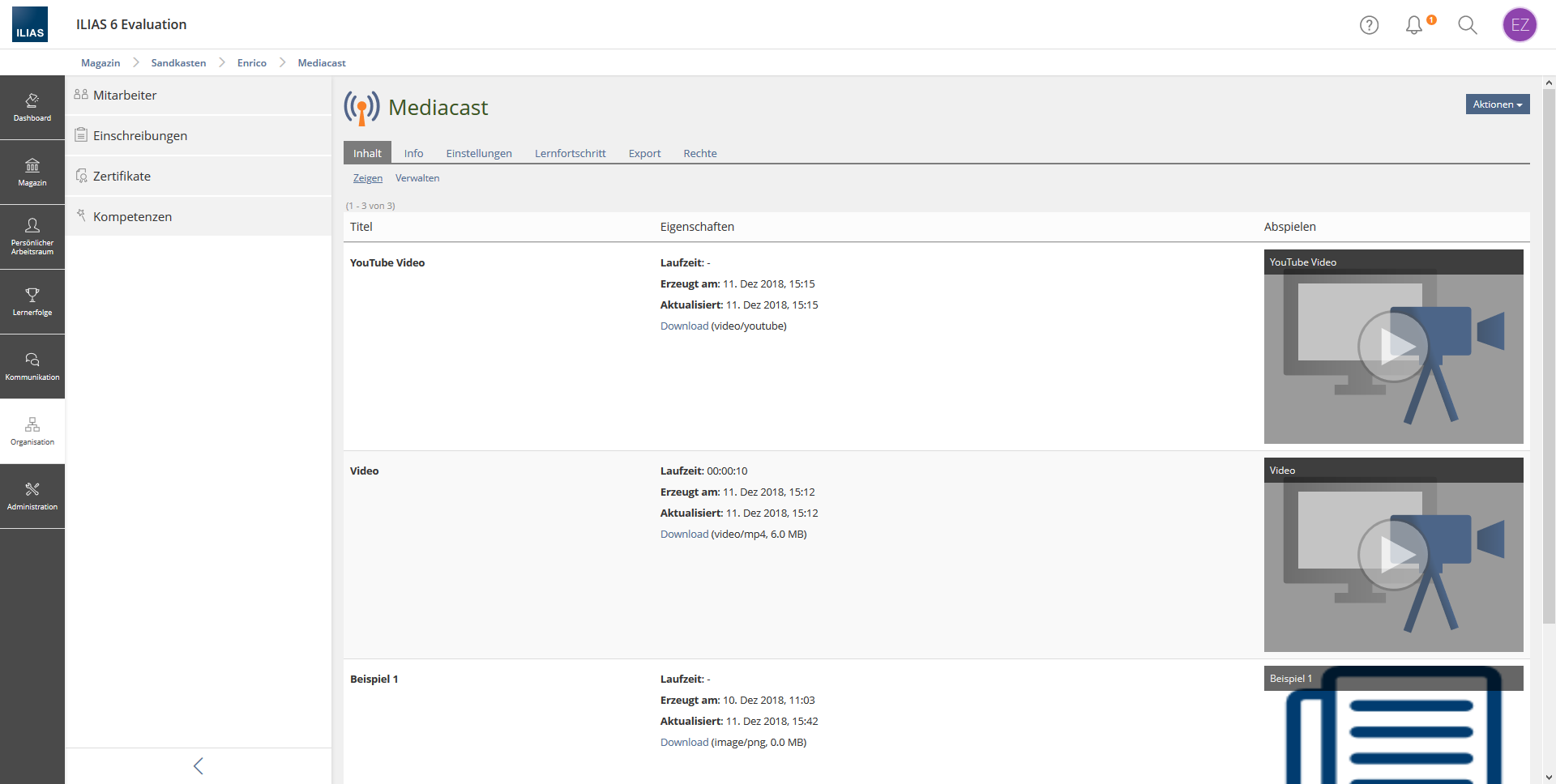
Task: Go to Magazin in the sidebar
Action: (32, 172)
